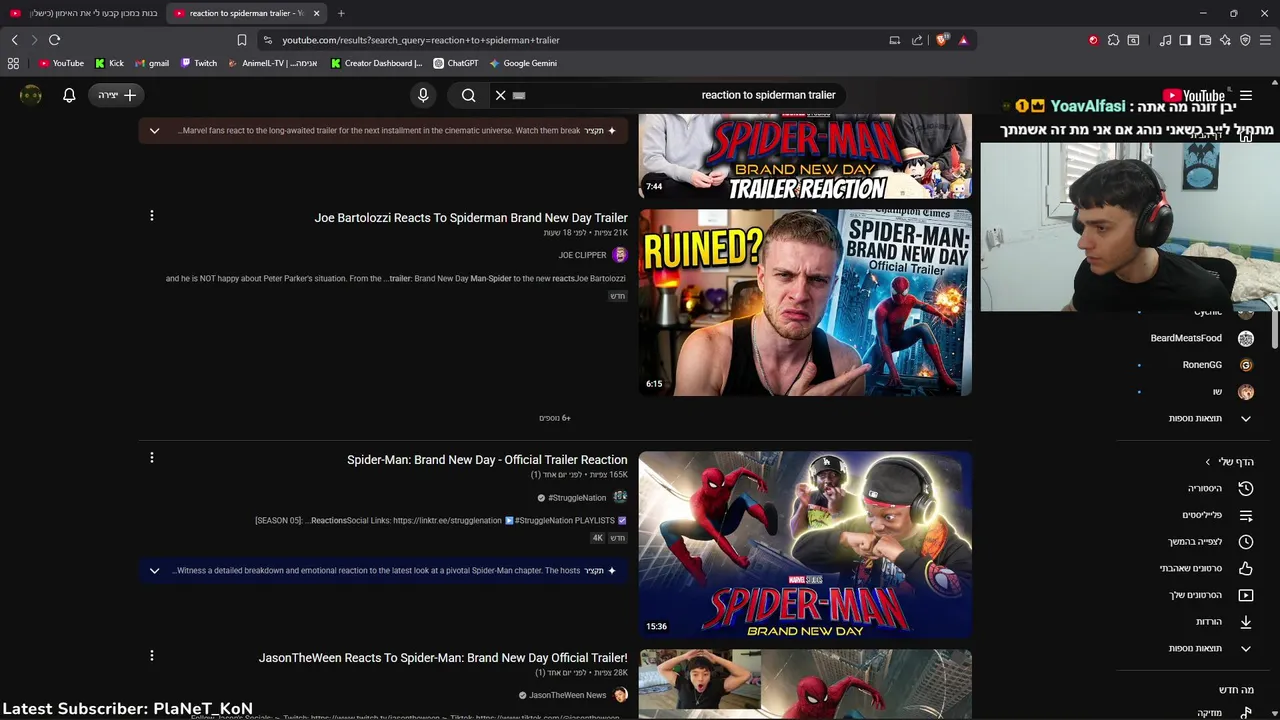Open the JasonTheWeen Reacts video title
The image size is (1280, 720).
pos(443,658)
